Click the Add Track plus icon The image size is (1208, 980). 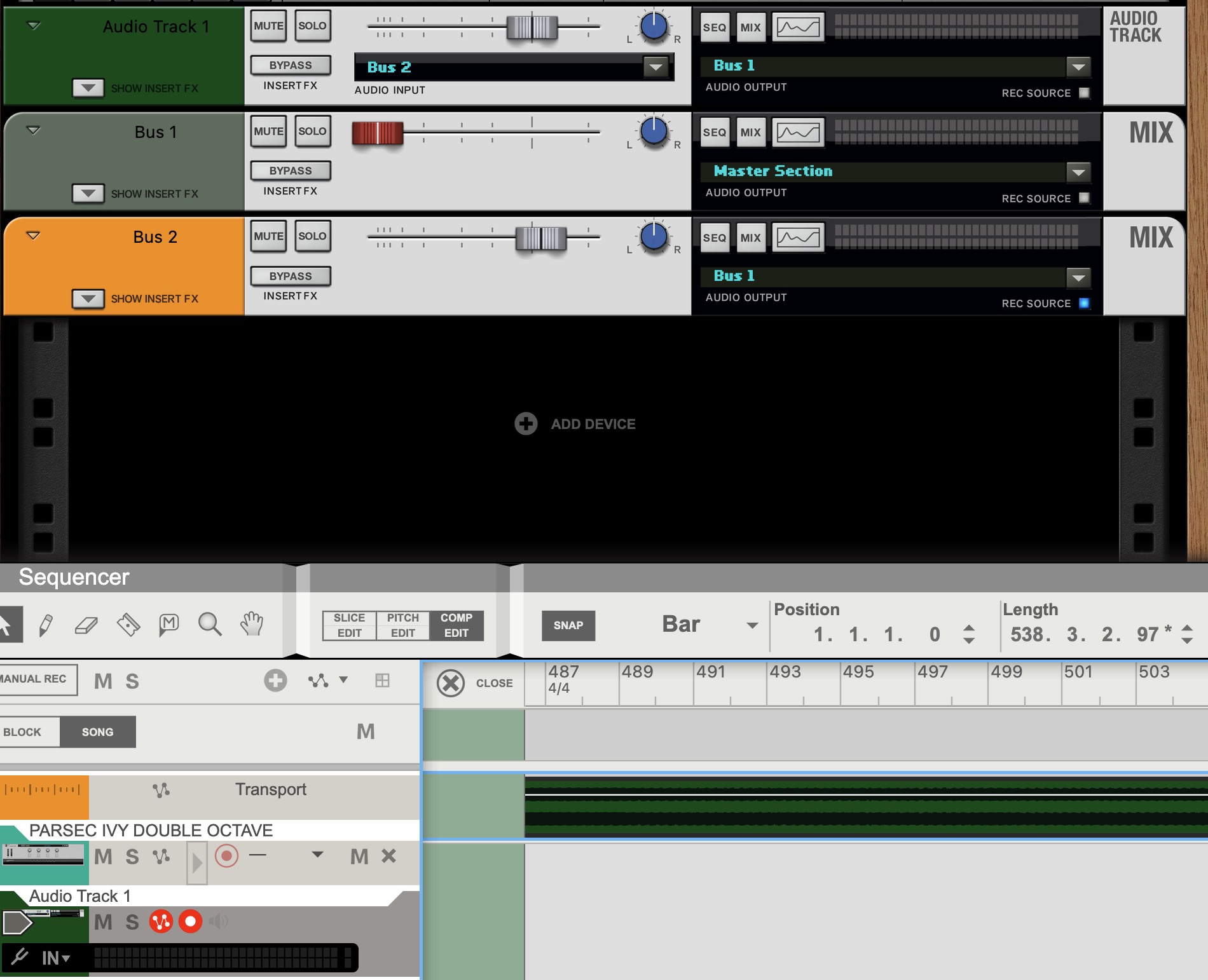[x=275, y=681]
